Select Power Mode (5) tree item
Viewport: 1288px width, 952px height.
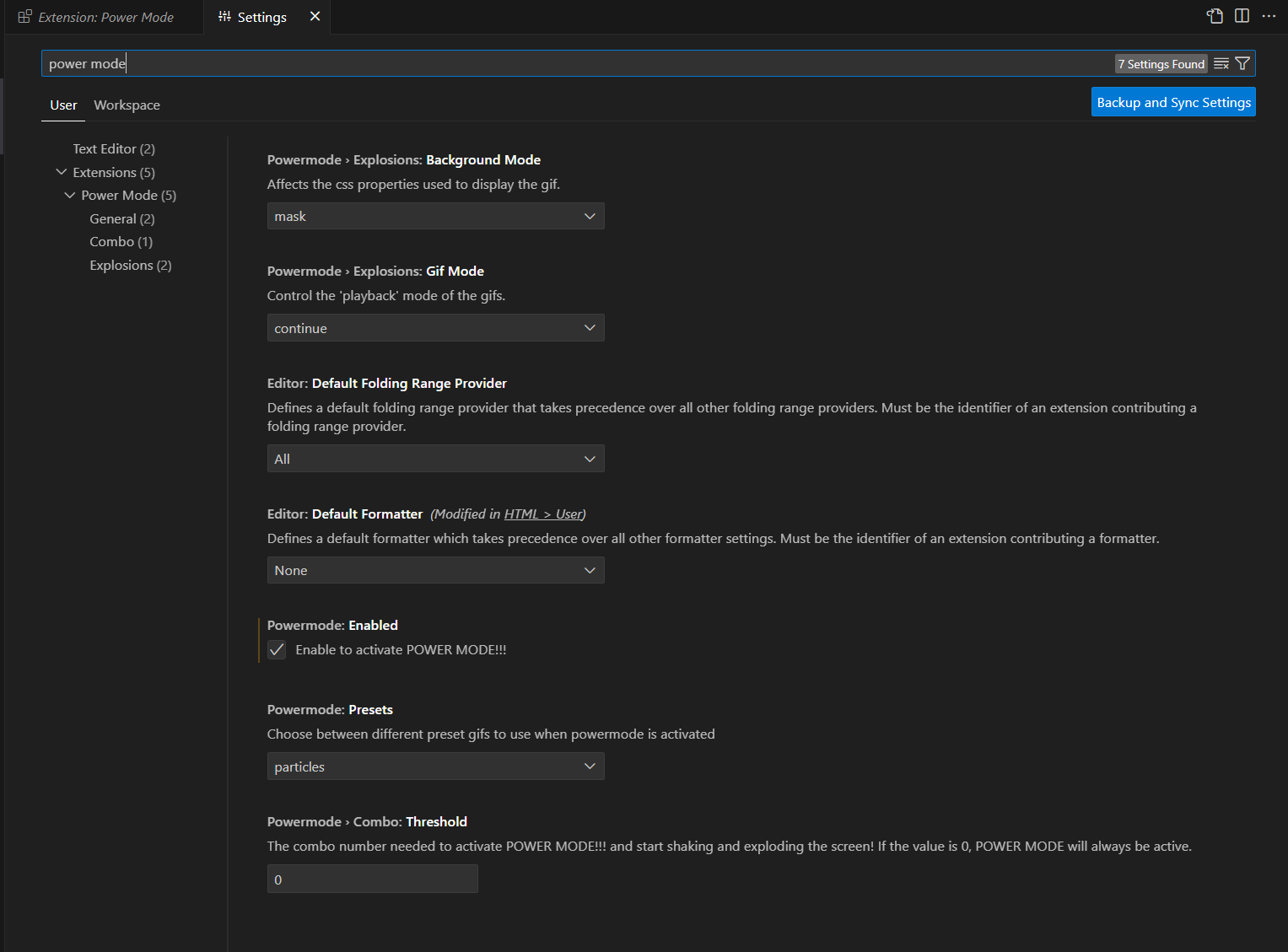point(129,196)
